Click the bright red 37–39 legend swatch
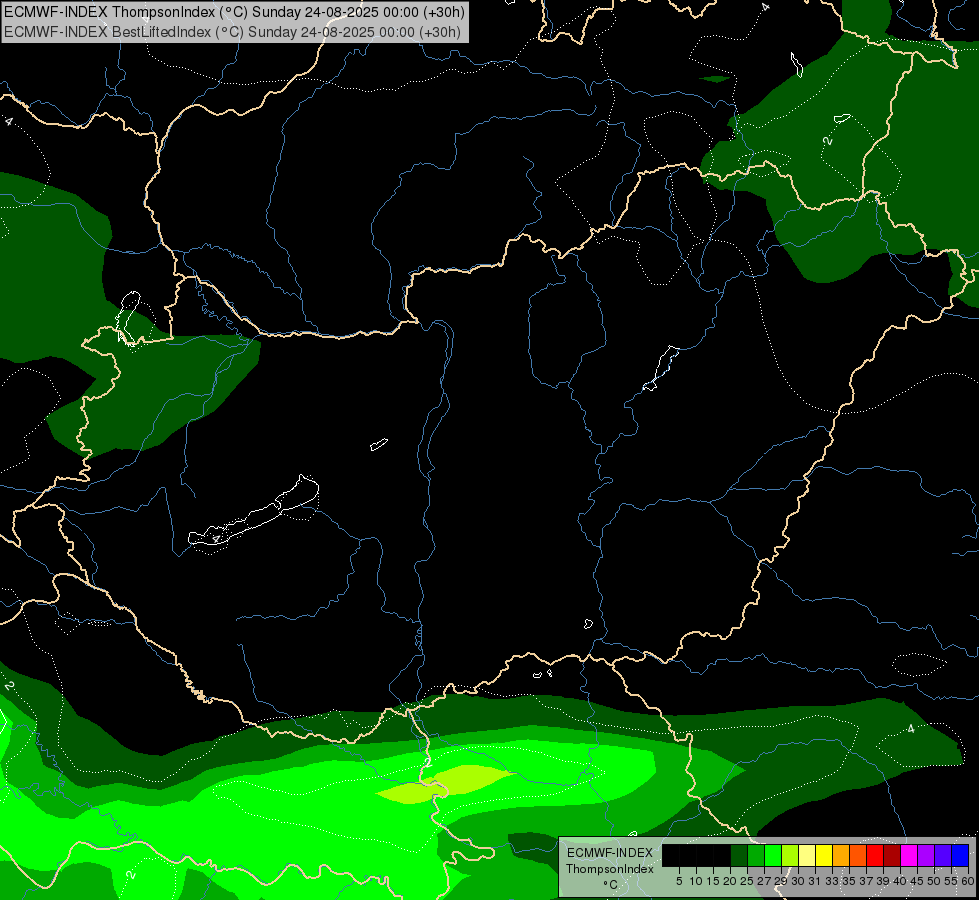The width and height of the screenshot is (979, 900). [875, 855]
